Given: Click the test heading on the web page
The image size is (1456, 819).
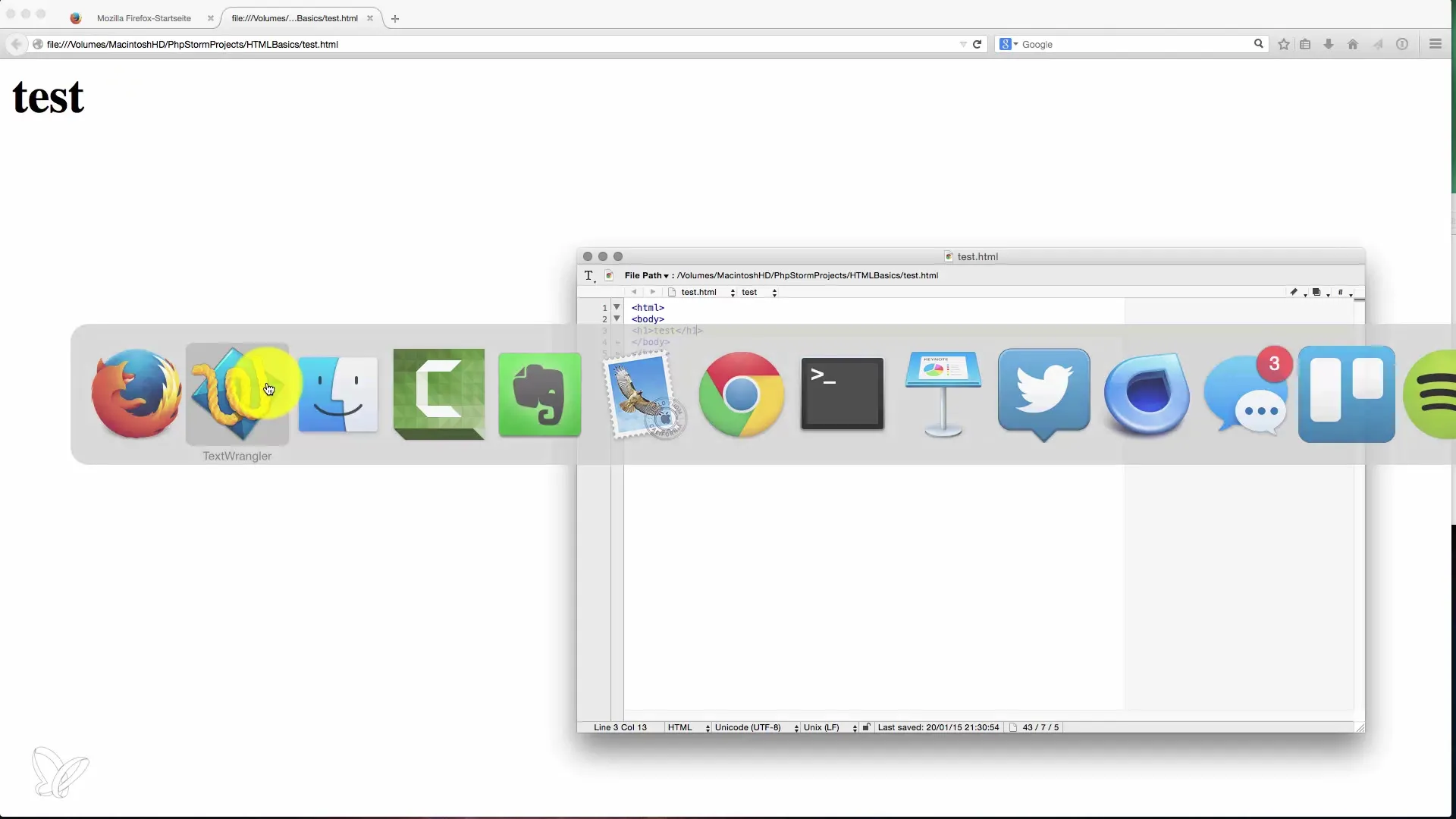Looking at the screenshot, I should tap(49, 97).
